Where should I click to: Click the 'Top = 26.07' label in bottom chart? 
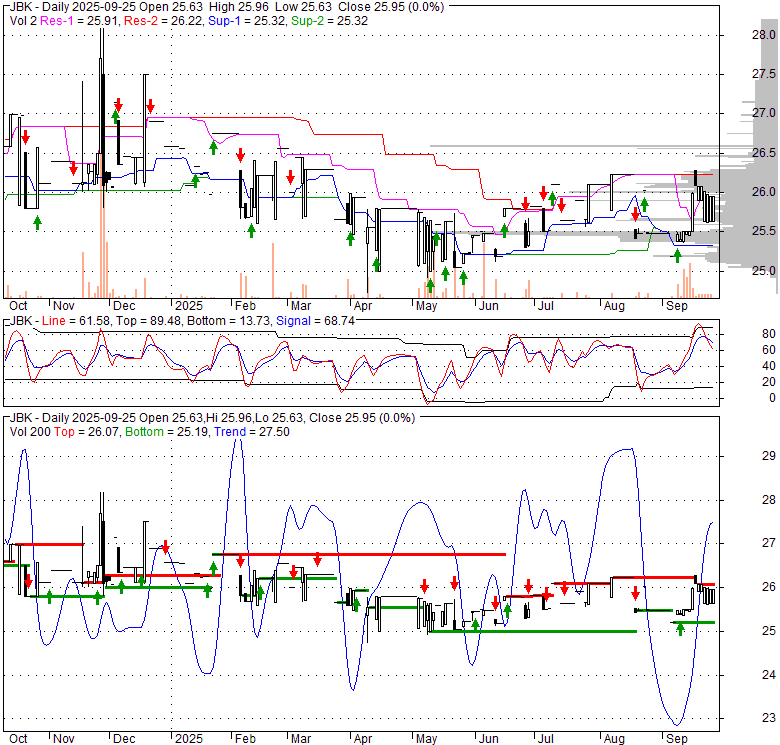click(x=87, y=432)
